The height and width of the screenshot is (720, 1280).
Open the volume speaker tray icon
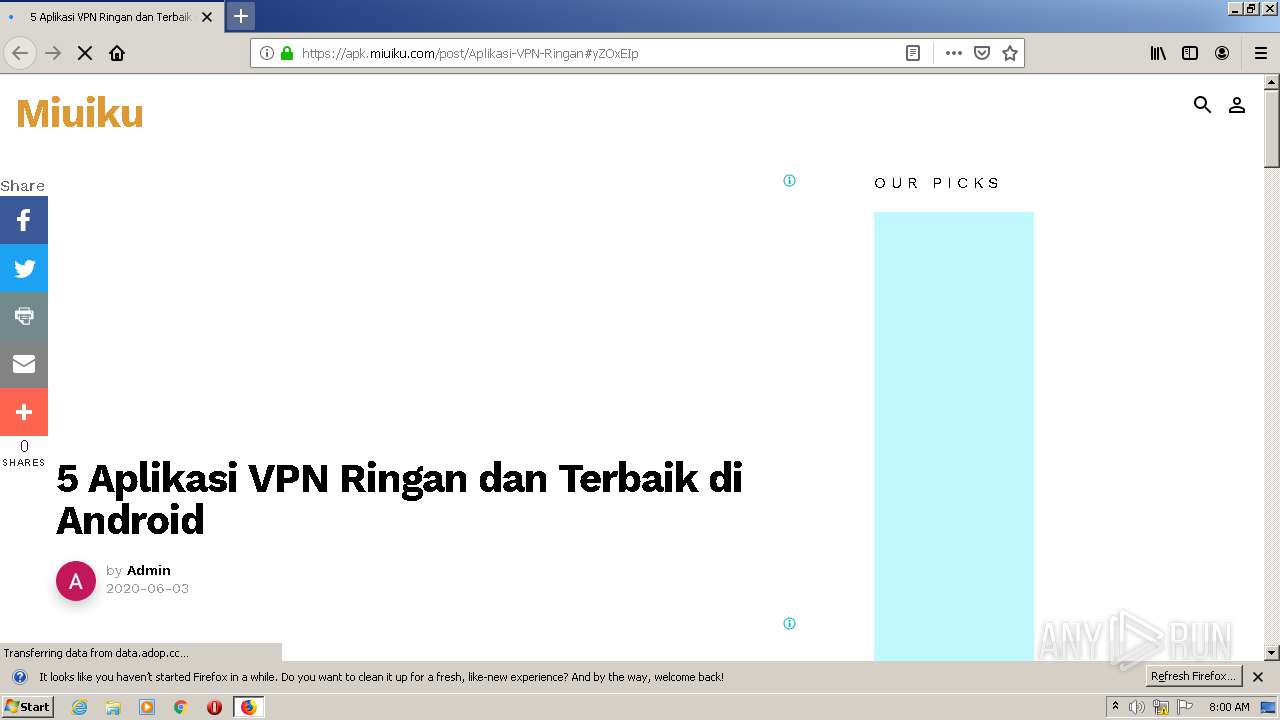1137,707
